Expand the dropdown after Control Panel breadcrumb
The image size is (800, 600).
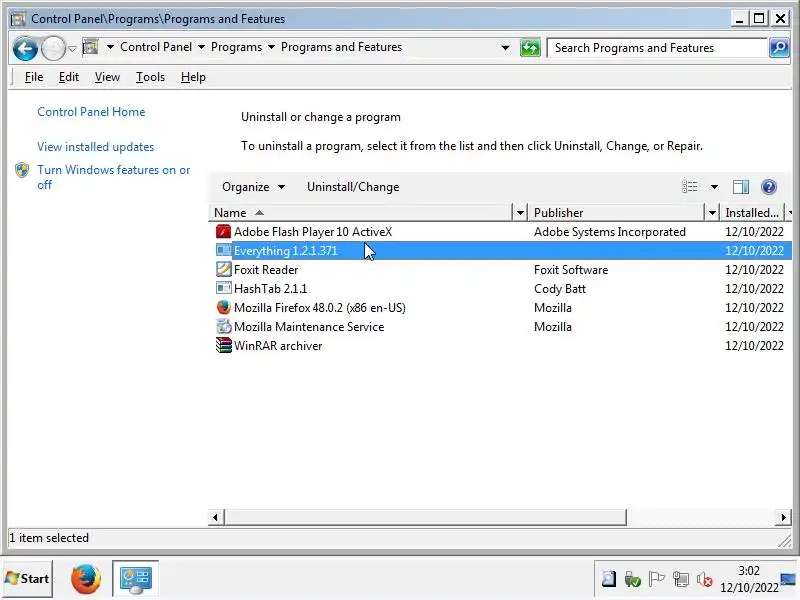coord(202,47)
